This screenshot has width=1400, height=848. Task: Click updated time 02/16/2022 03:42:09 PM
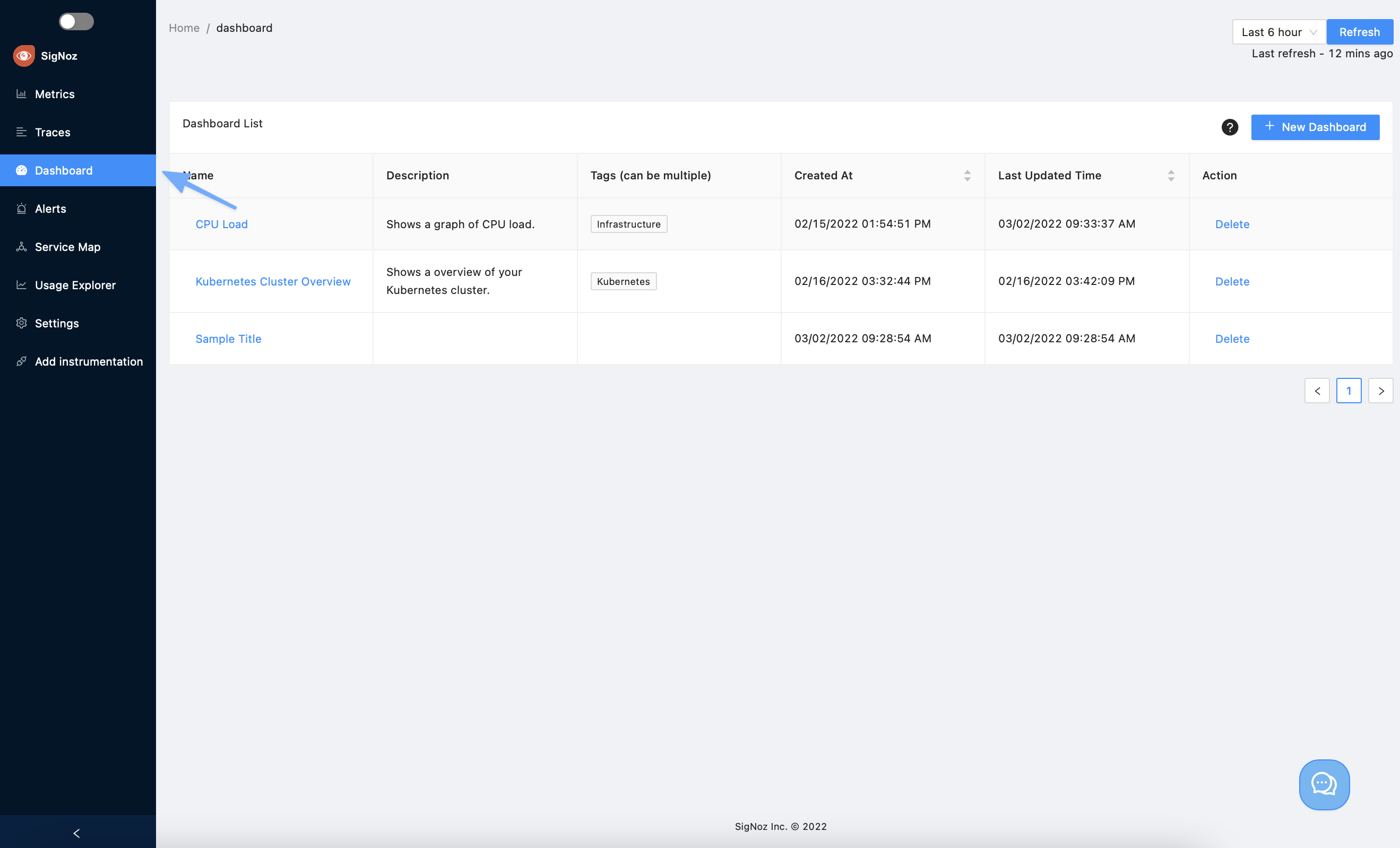(x=1067, y=281)
